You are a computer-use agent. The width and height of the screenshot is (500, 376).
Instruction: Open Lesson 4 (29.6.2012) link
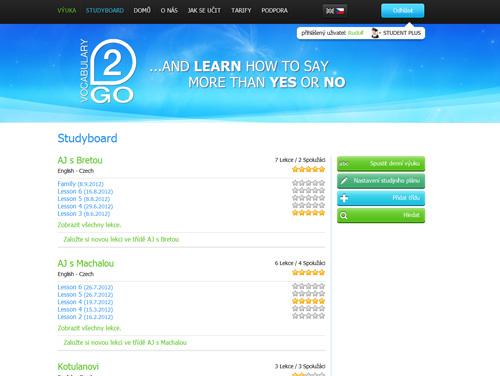[85, 206]
